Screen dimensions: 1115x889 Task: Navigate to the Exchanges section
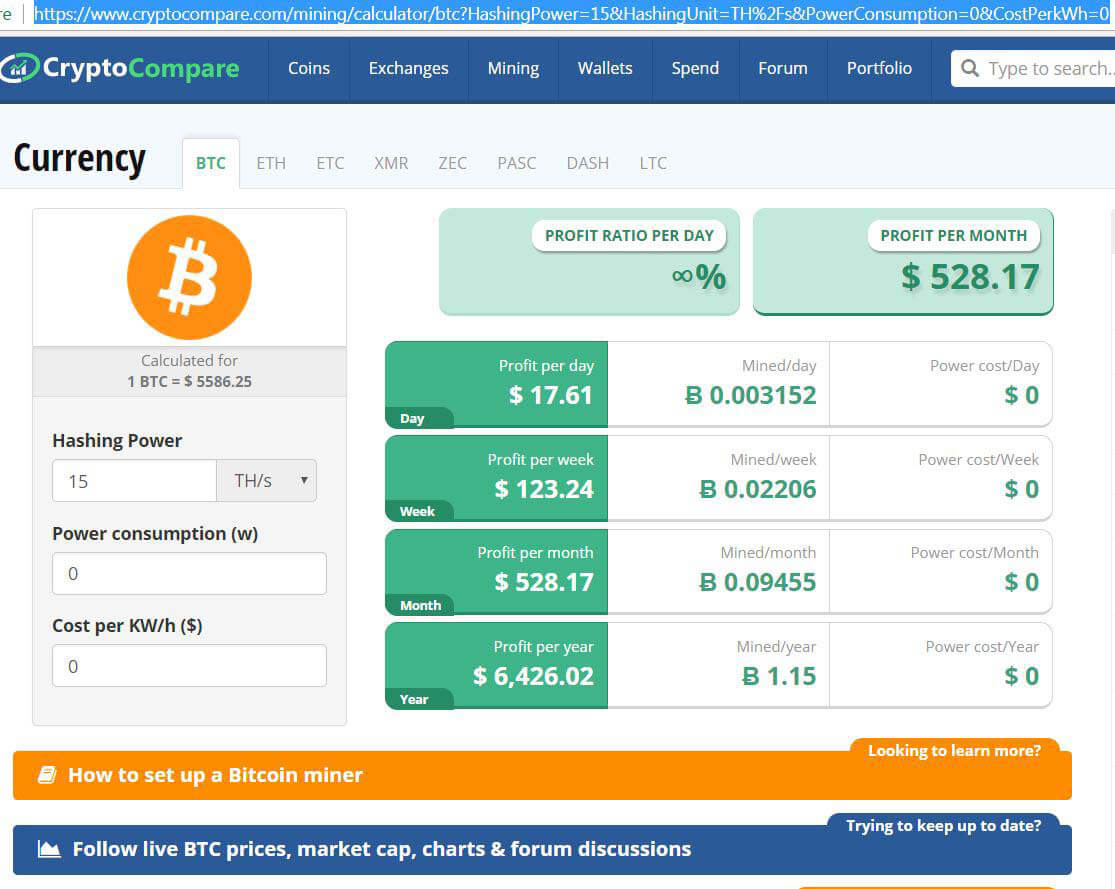coord(408,68)
